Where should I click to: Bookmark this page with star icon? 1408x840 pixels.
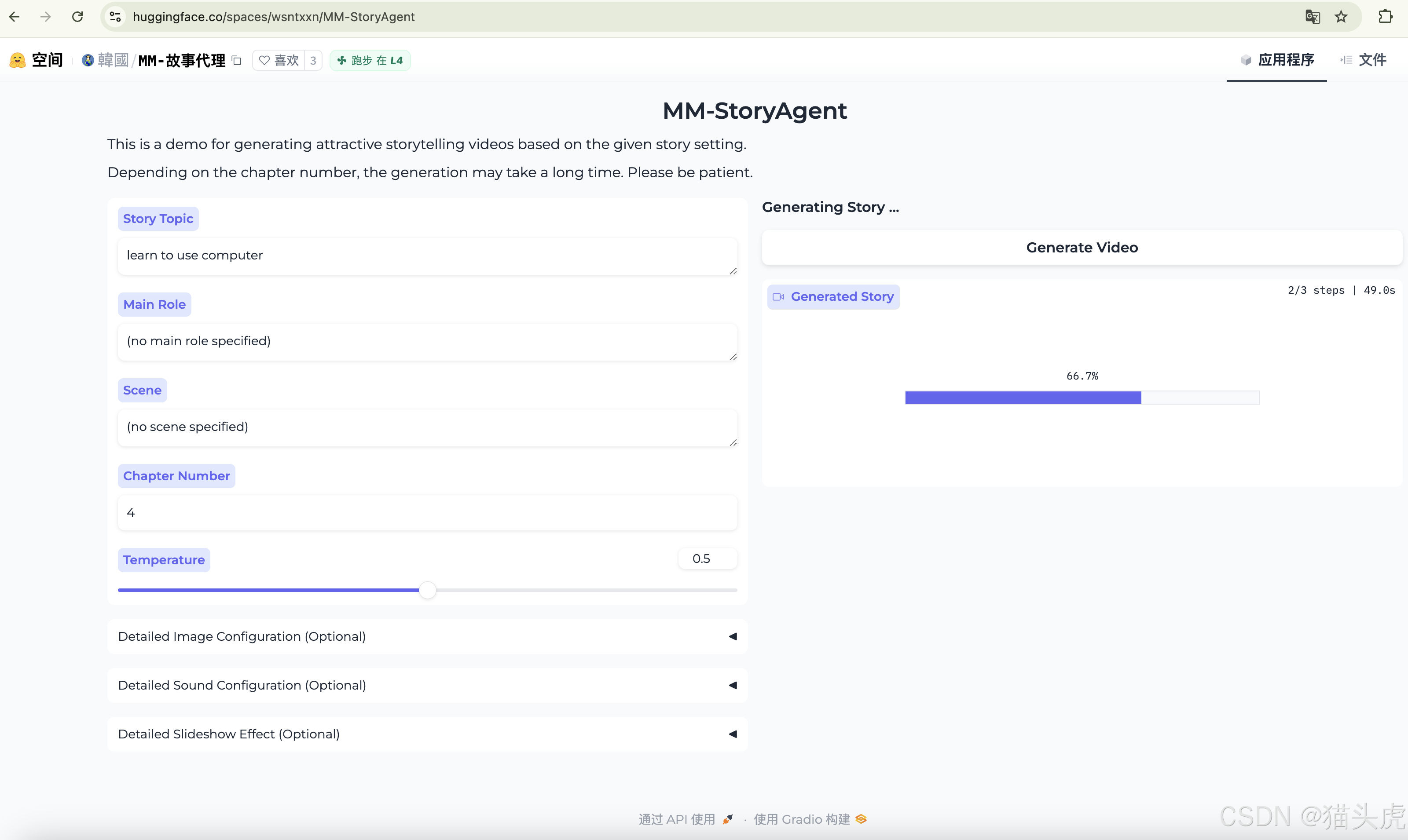(x=1341, y=17)
